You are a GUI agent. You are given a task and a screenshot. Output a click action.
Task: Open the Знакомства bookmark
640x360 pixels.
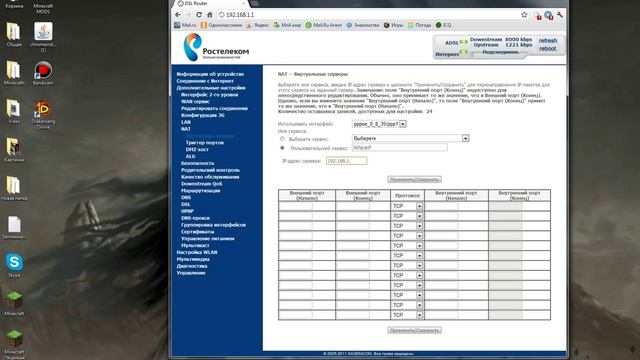pos(362,25)
